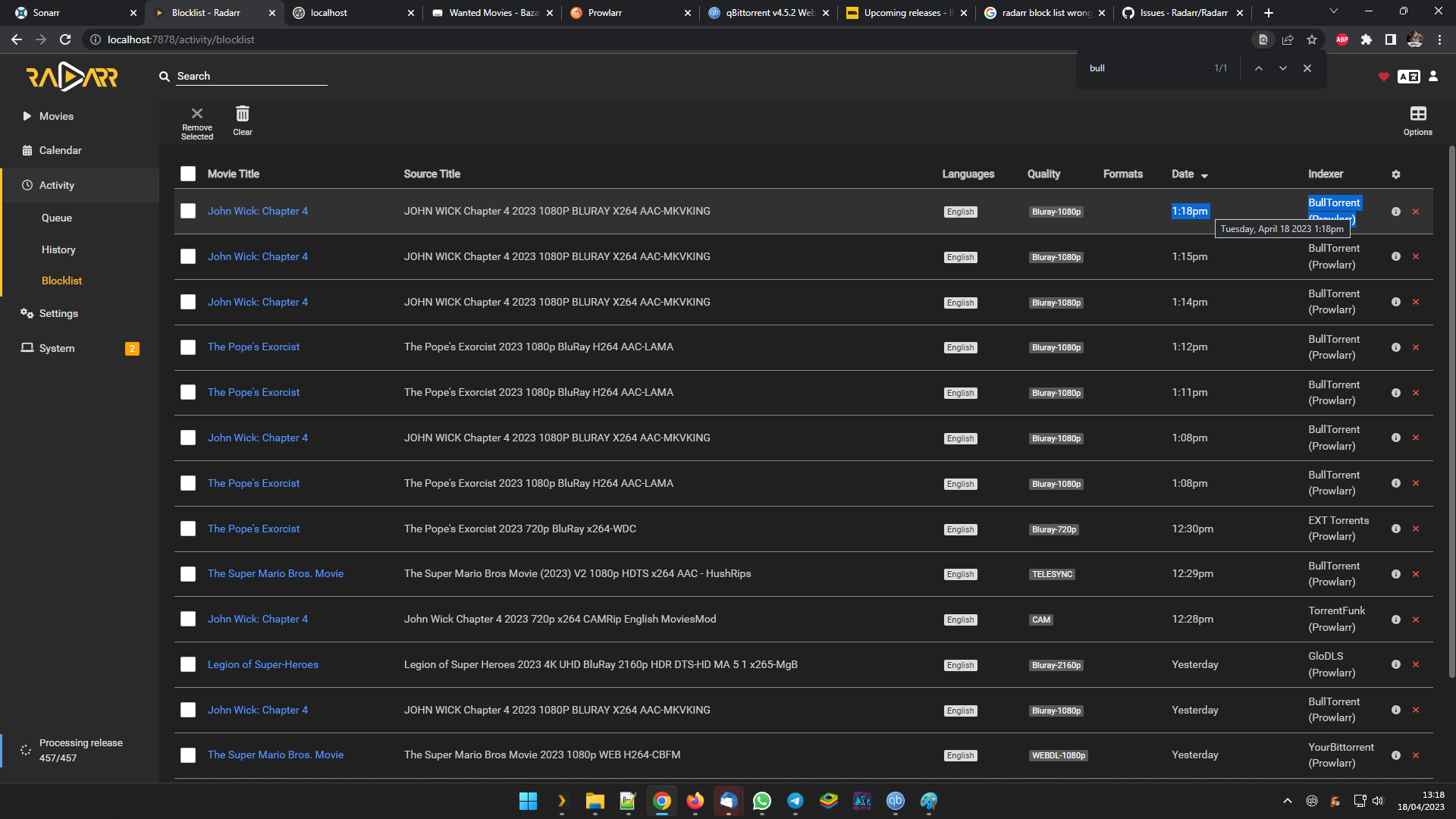Remove the TorrentFunk blocklist entry

1415,620
